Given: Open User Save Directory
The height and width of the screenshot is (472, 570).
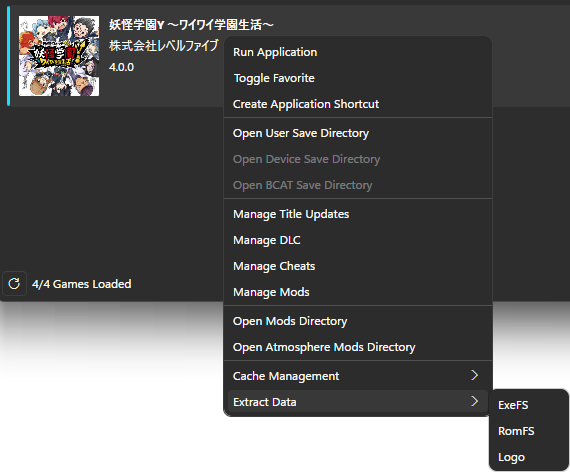Looking at the screenshot, I should (x=358, y=133).
